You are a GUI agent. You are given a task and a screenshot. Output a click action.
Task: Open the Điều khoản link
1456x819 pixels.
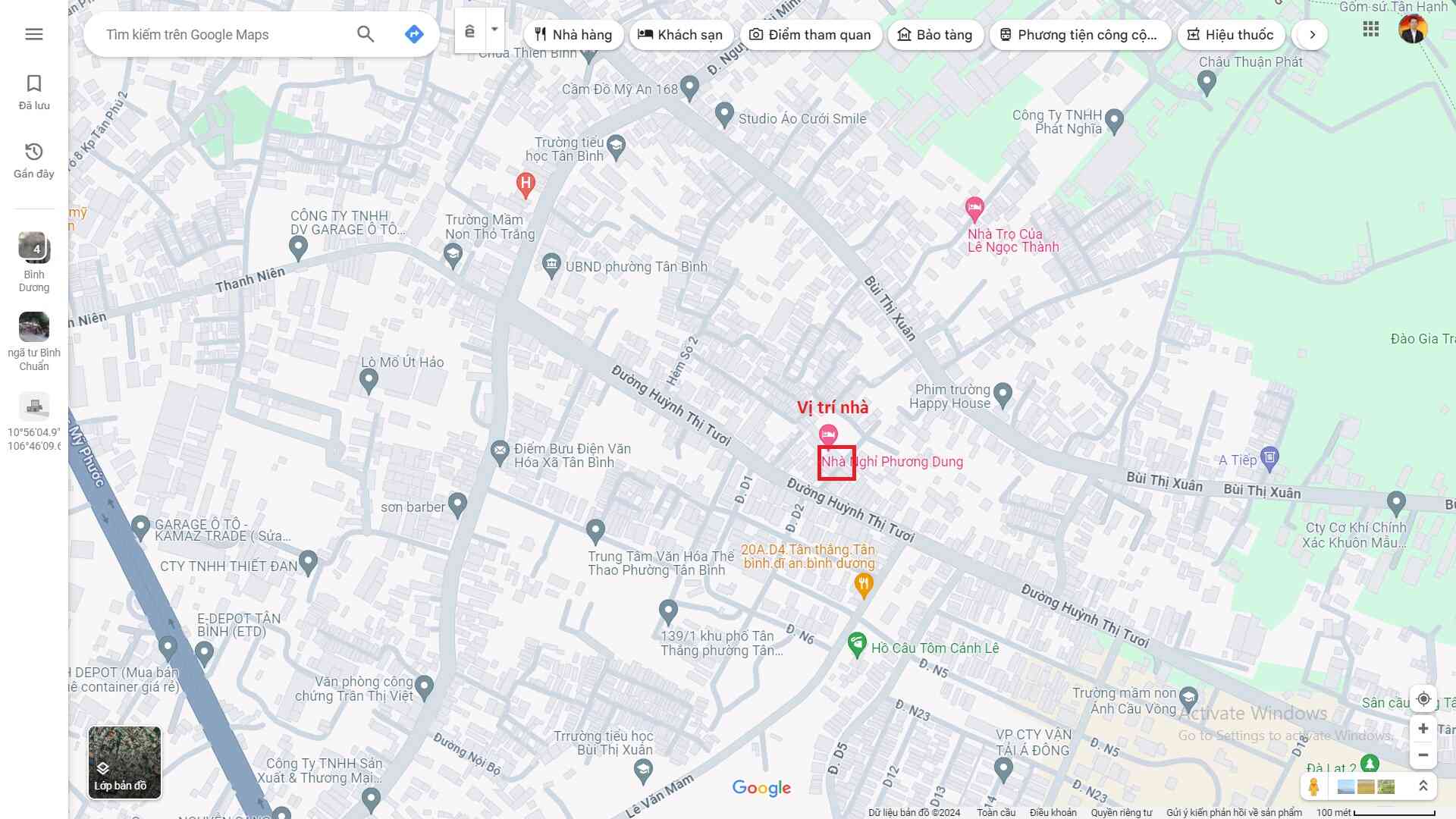tap(1053, 813)
